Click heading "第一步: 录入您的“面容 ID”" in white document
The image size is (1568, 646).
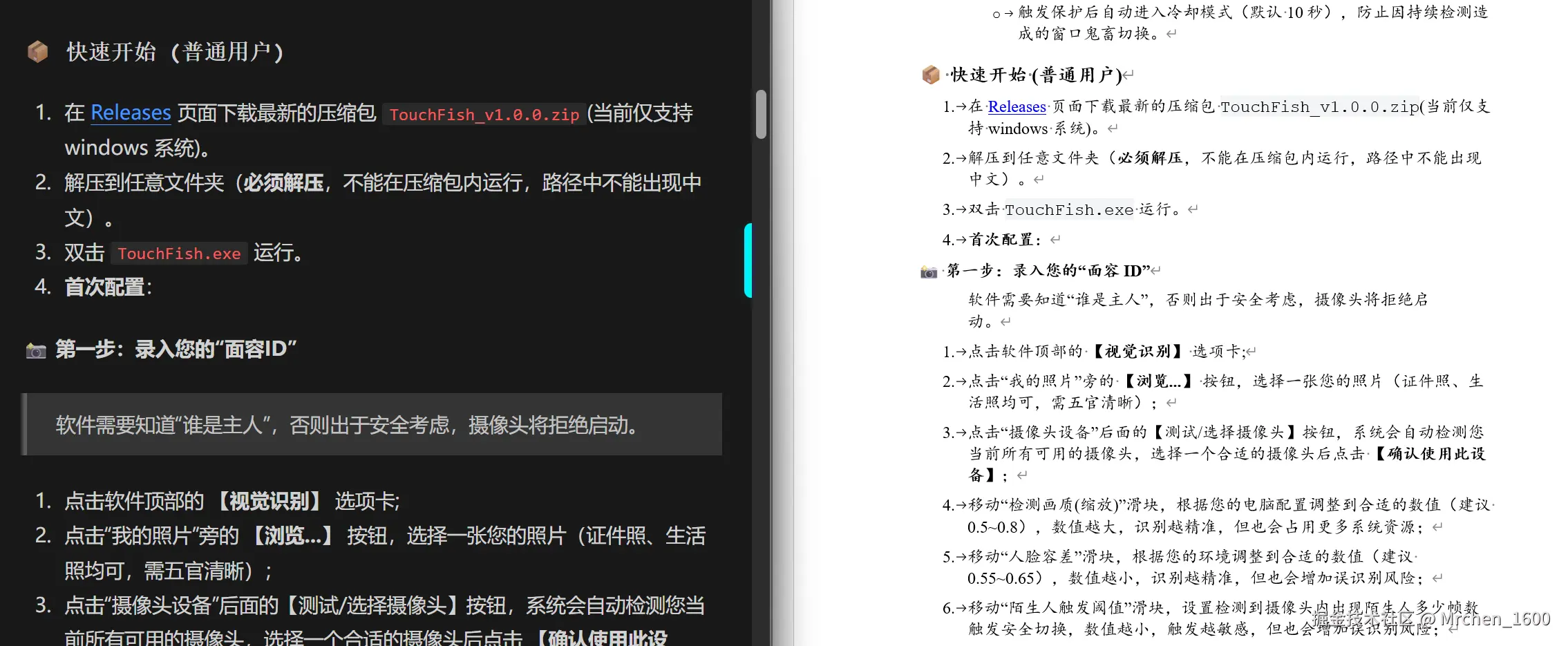1048,271
